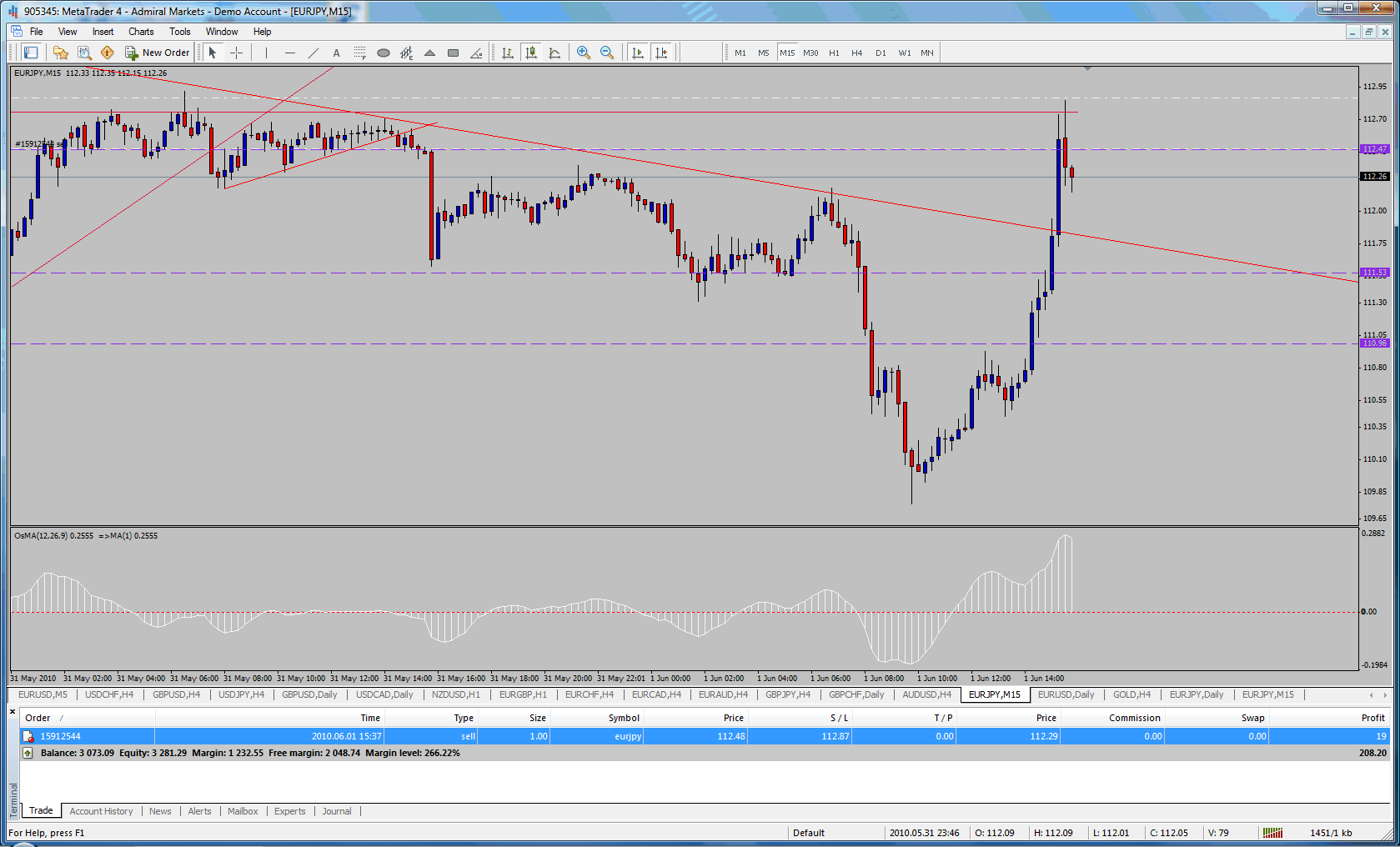This screenshot has height=847, width=1400.
Task: Select the angle trendline tool
Action: point(476,53)
